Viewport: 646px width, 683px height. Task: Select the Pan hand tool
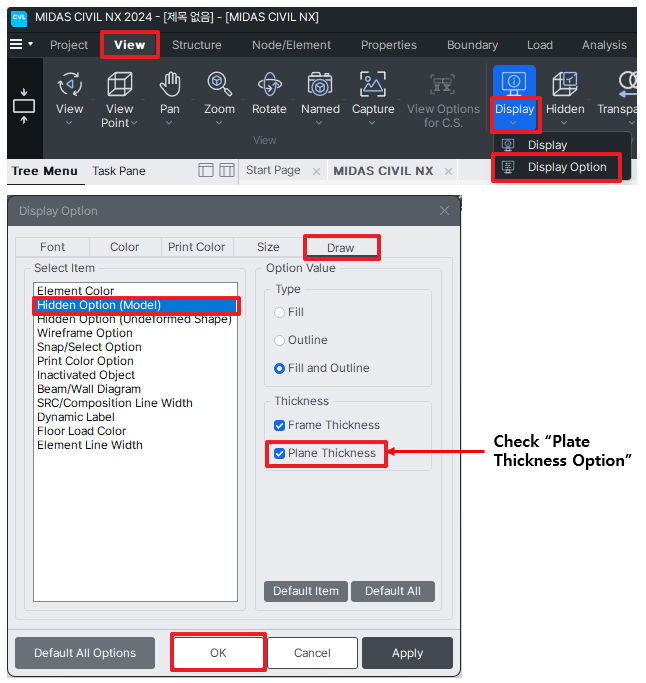pyautogui.click(x=169, y=84)
